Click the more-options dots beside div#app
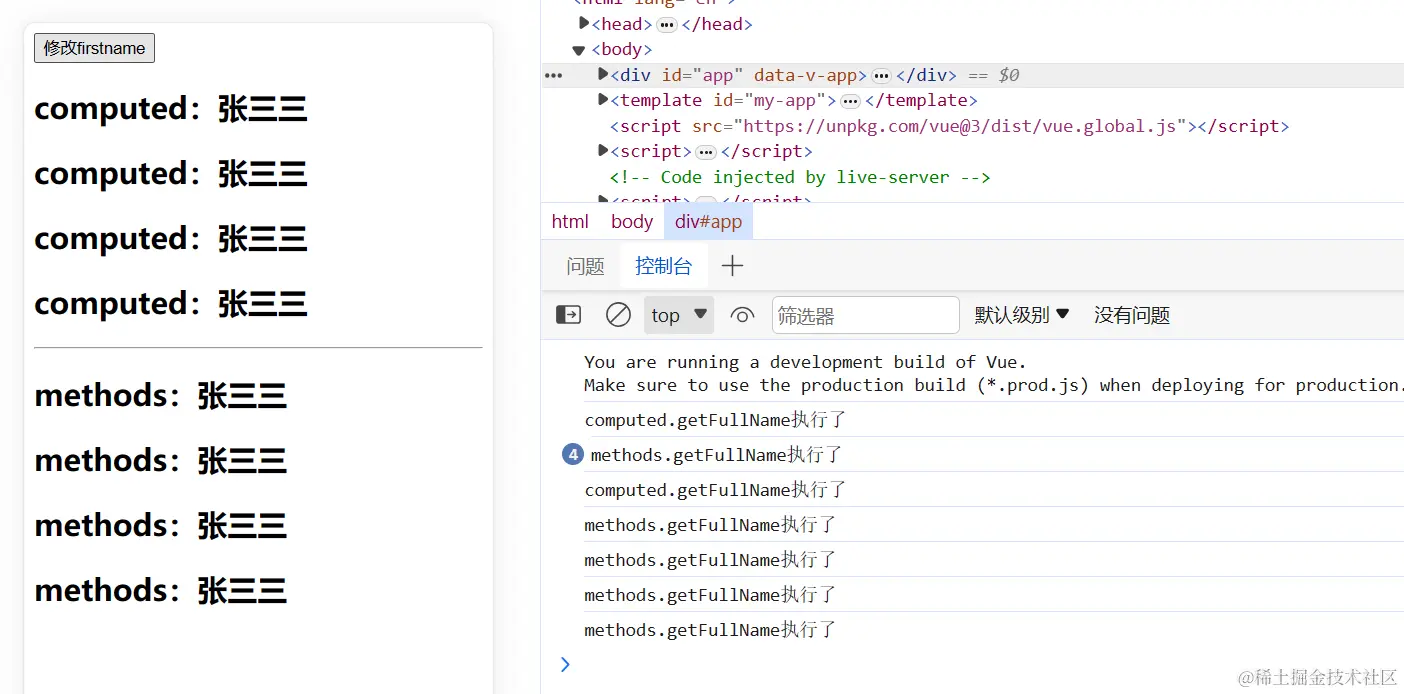Image resolution: width=1404 pixels, height=694 pixels. coord(553,75)
